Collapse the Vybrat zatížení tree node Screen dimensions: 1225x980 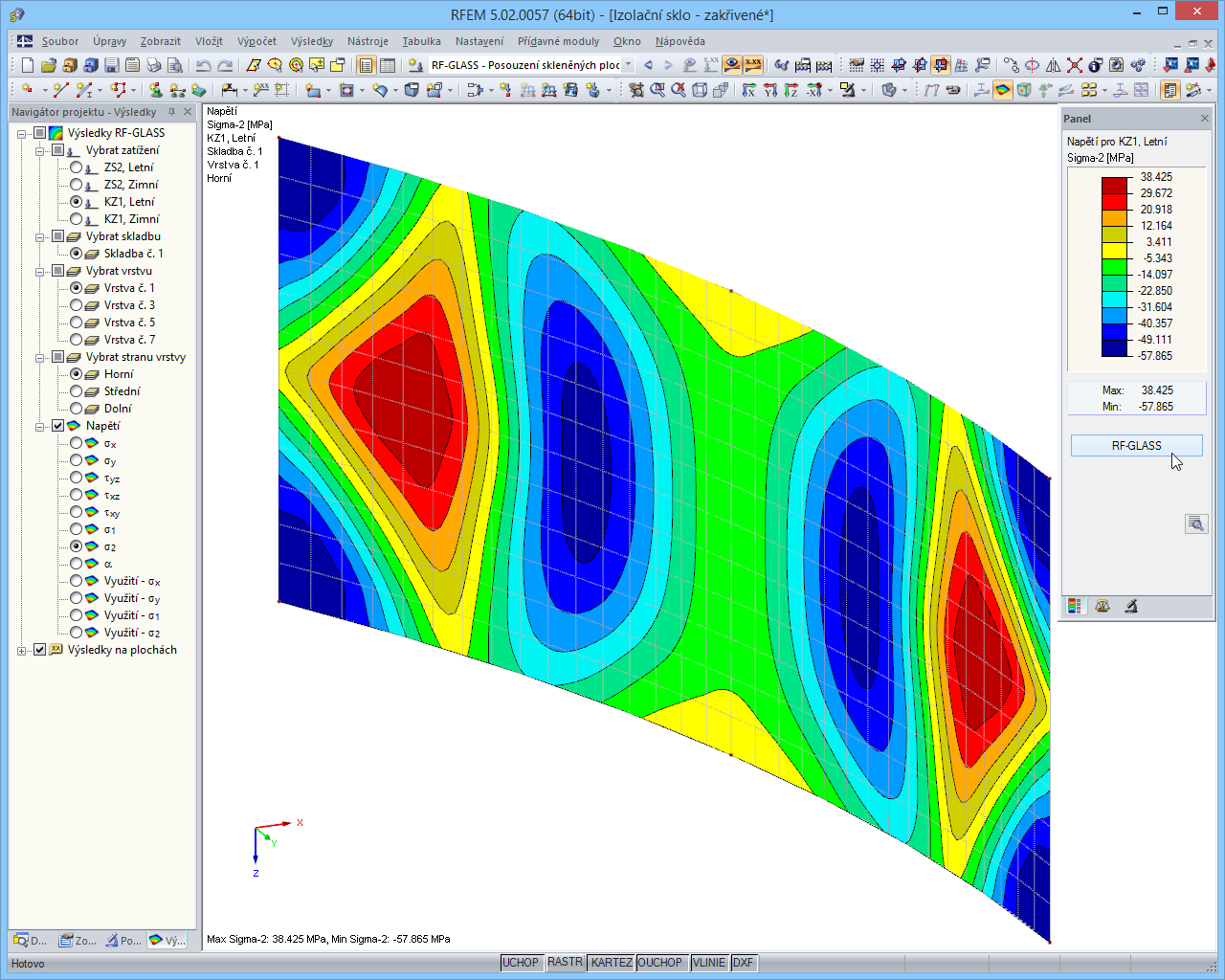40,150
